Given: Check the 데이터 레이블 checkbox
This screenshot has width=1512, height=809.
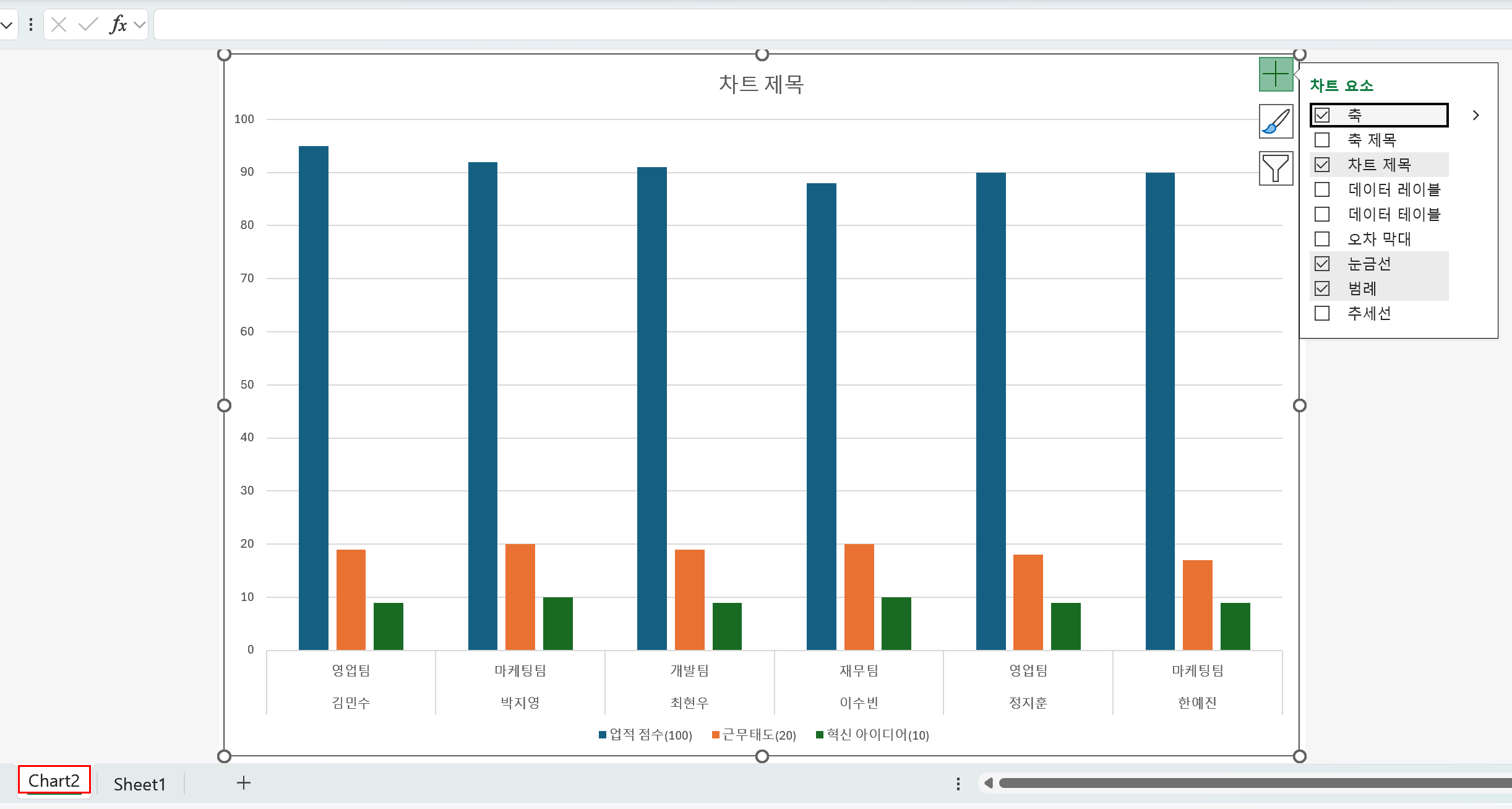Looking at the screenshot, I should [1322, 189].
